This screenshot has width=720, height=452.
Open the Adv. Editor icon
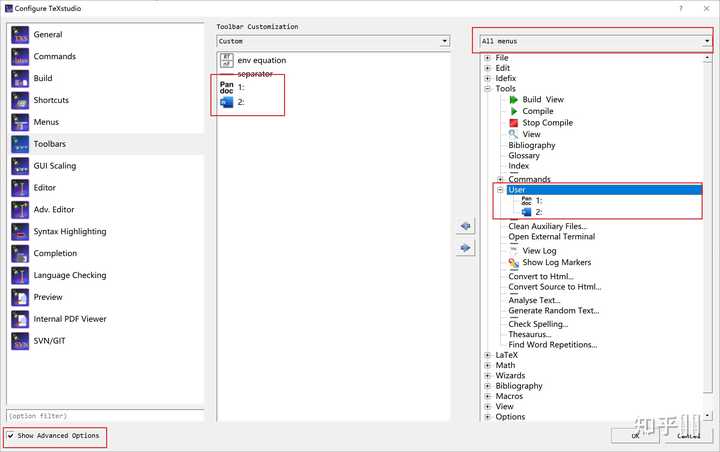(20, 210)
